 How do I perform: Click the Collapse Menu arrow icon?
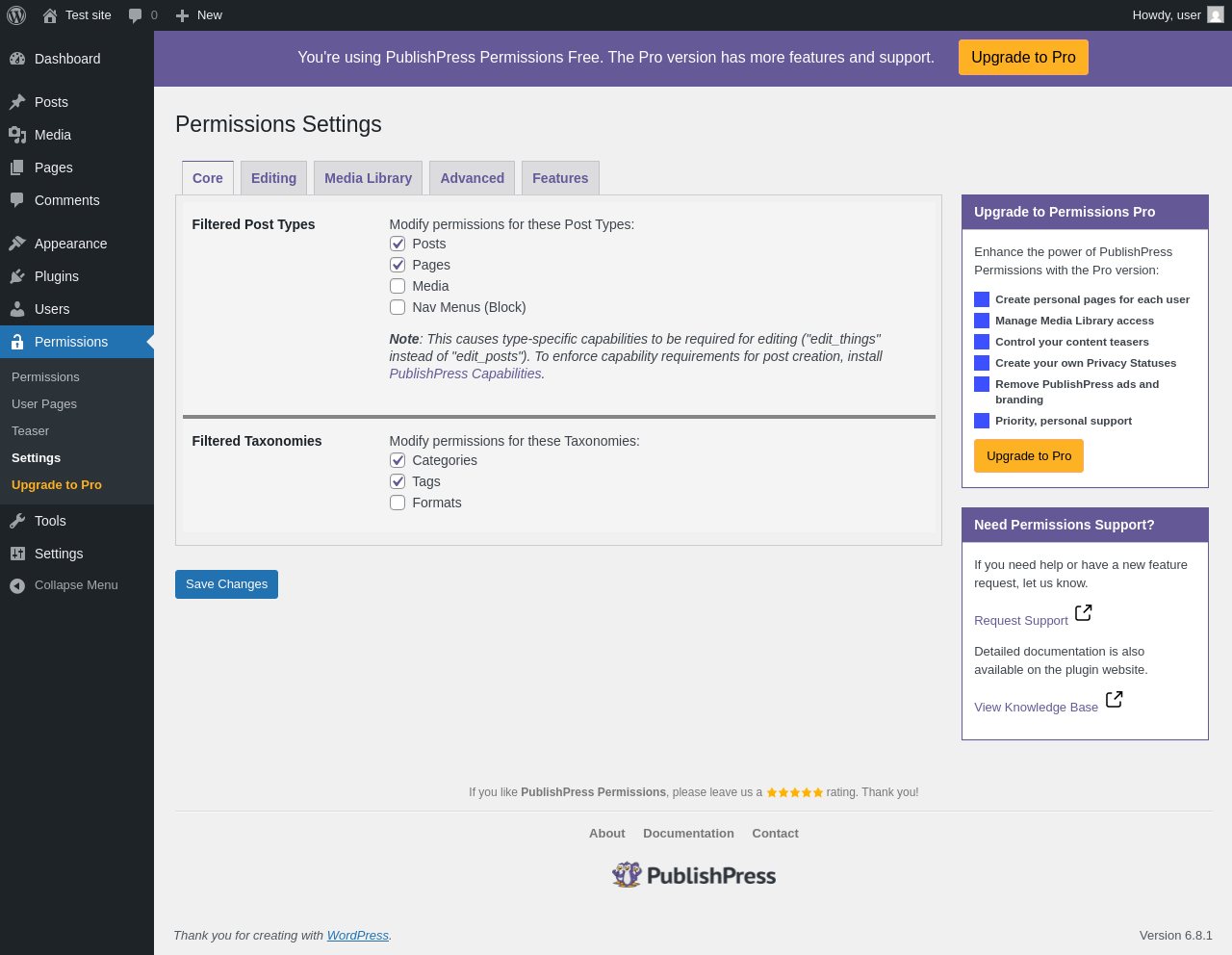17,585
